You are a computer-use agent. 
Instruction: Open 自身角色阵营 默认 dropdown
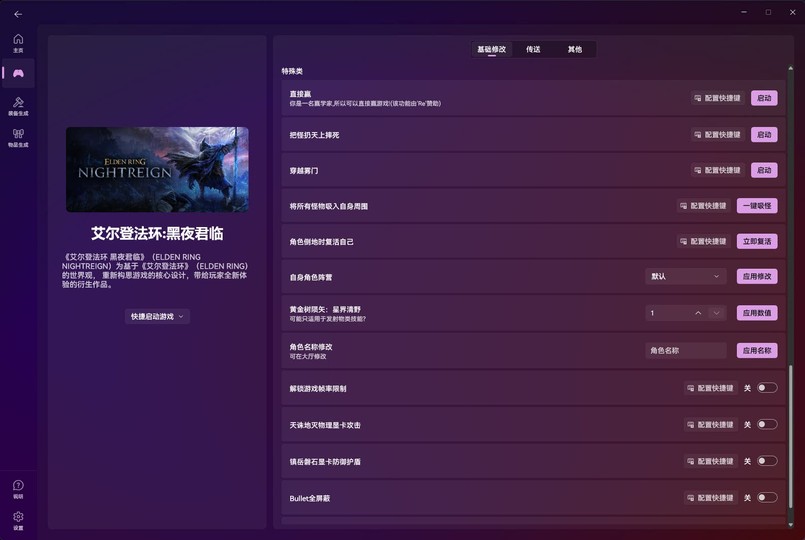pyautogui.click(x=686, y=277)
